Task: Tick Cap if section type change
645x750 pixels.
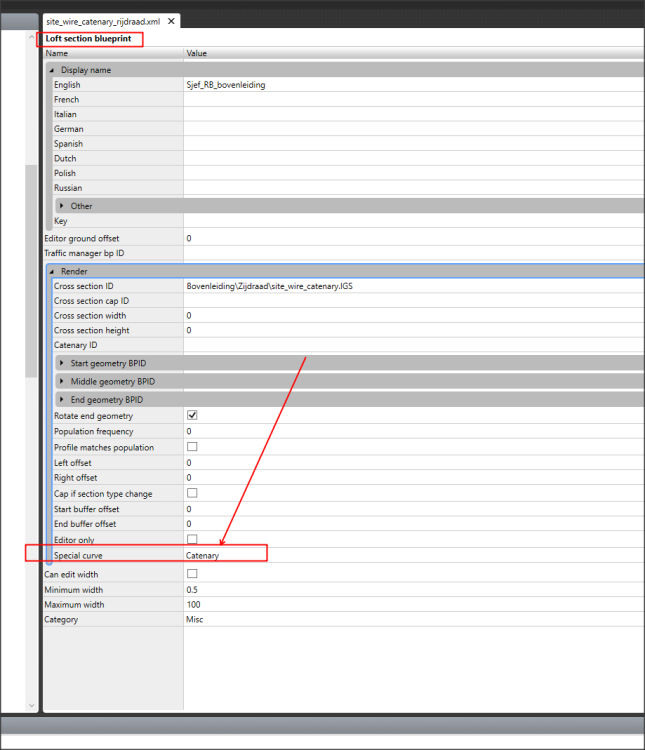Action: coord(192,493)
